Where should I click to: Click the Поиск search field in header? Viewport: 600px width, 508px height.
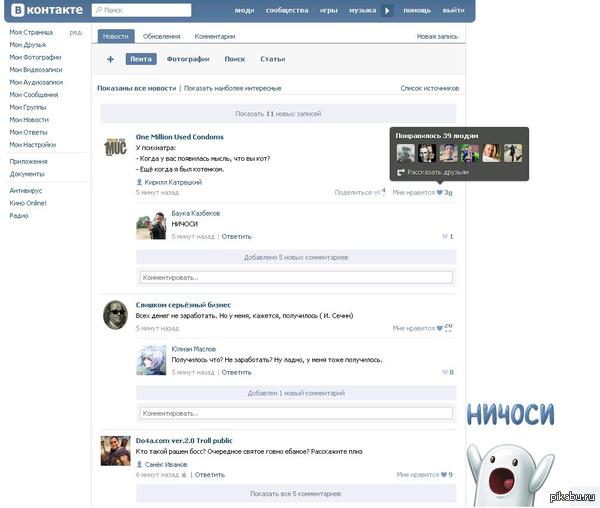click(x=141, y=10)
